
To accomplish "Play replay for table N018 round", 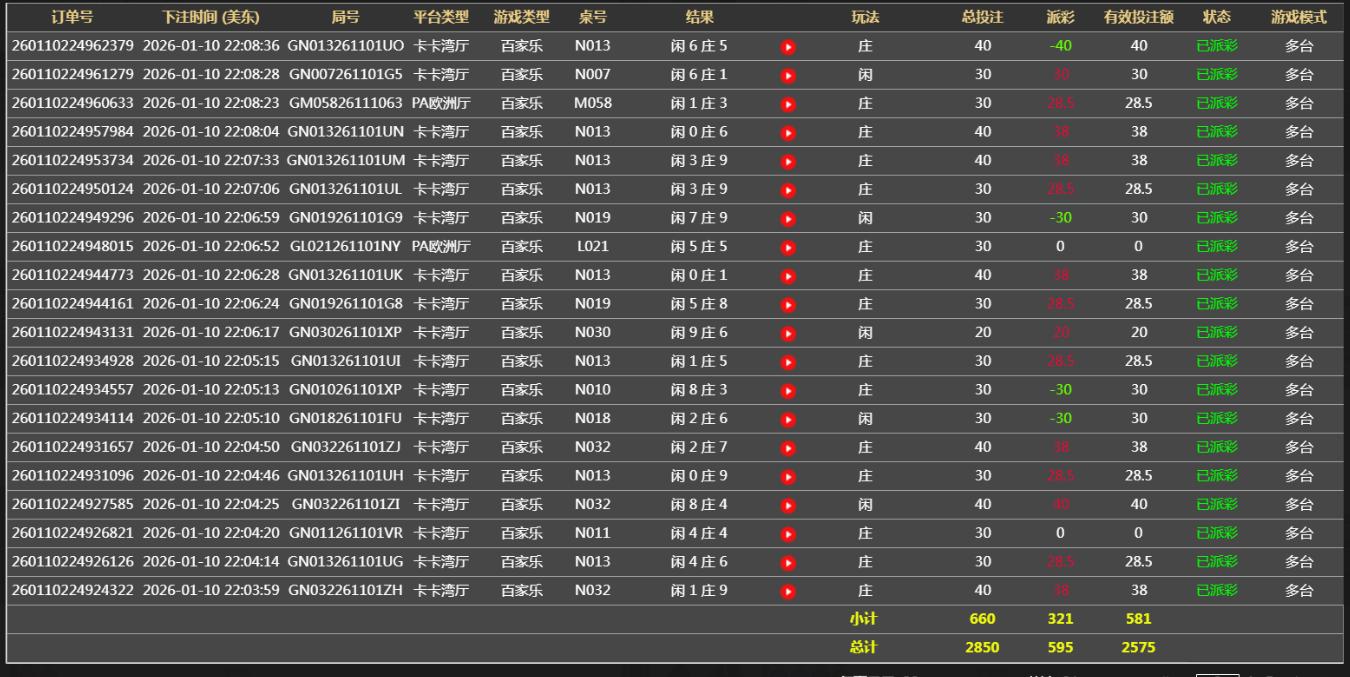I will (x=788, y=419).
